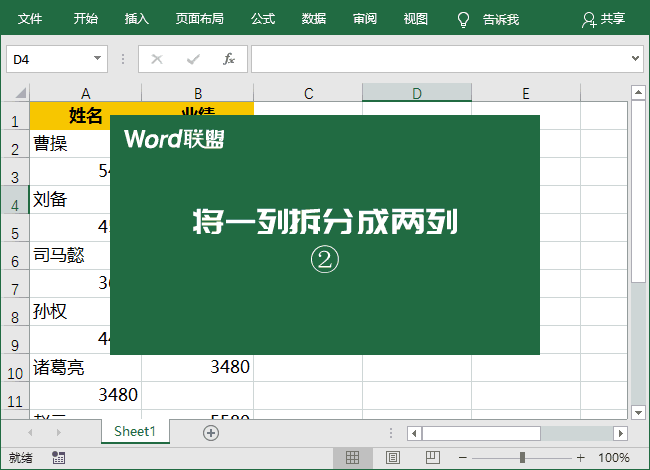Screen dimensions: 650x470
Task: Select the Sheet1 tab
Action: (135, 431)
